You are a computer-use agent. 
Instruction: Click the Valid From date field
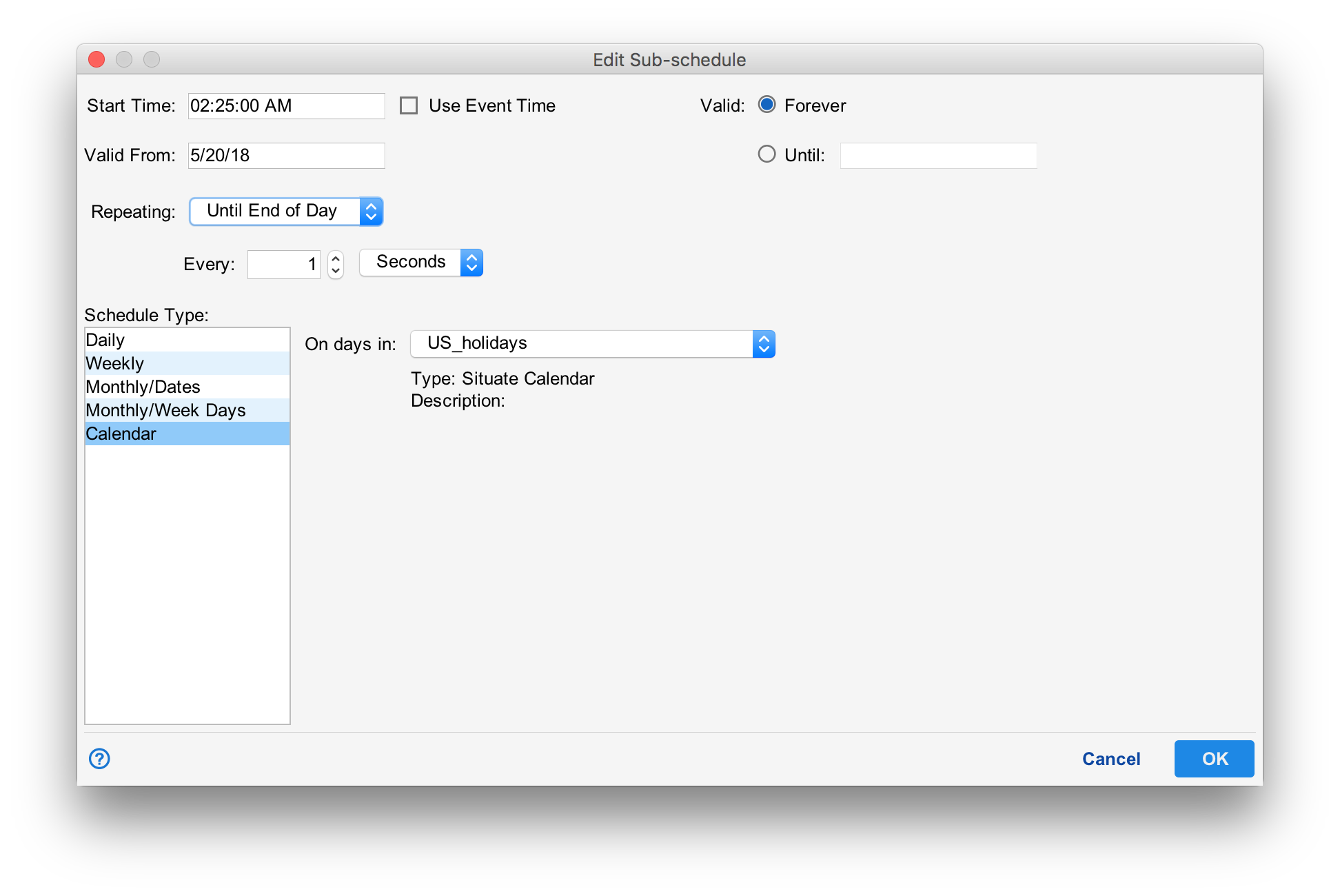point(286,156)
